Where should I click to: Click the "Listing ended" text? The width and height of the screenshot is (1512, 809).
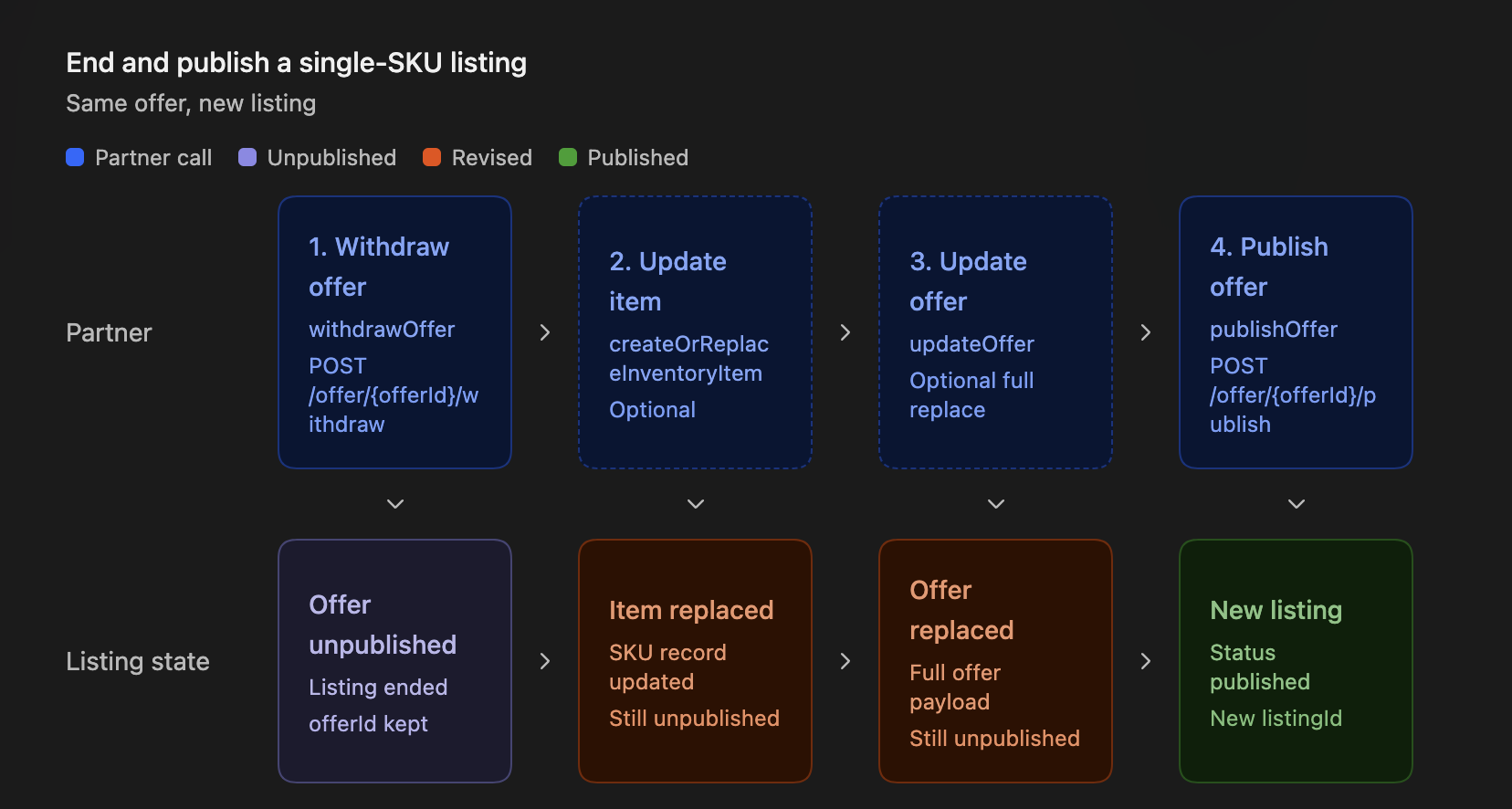(x=378, y=688)
